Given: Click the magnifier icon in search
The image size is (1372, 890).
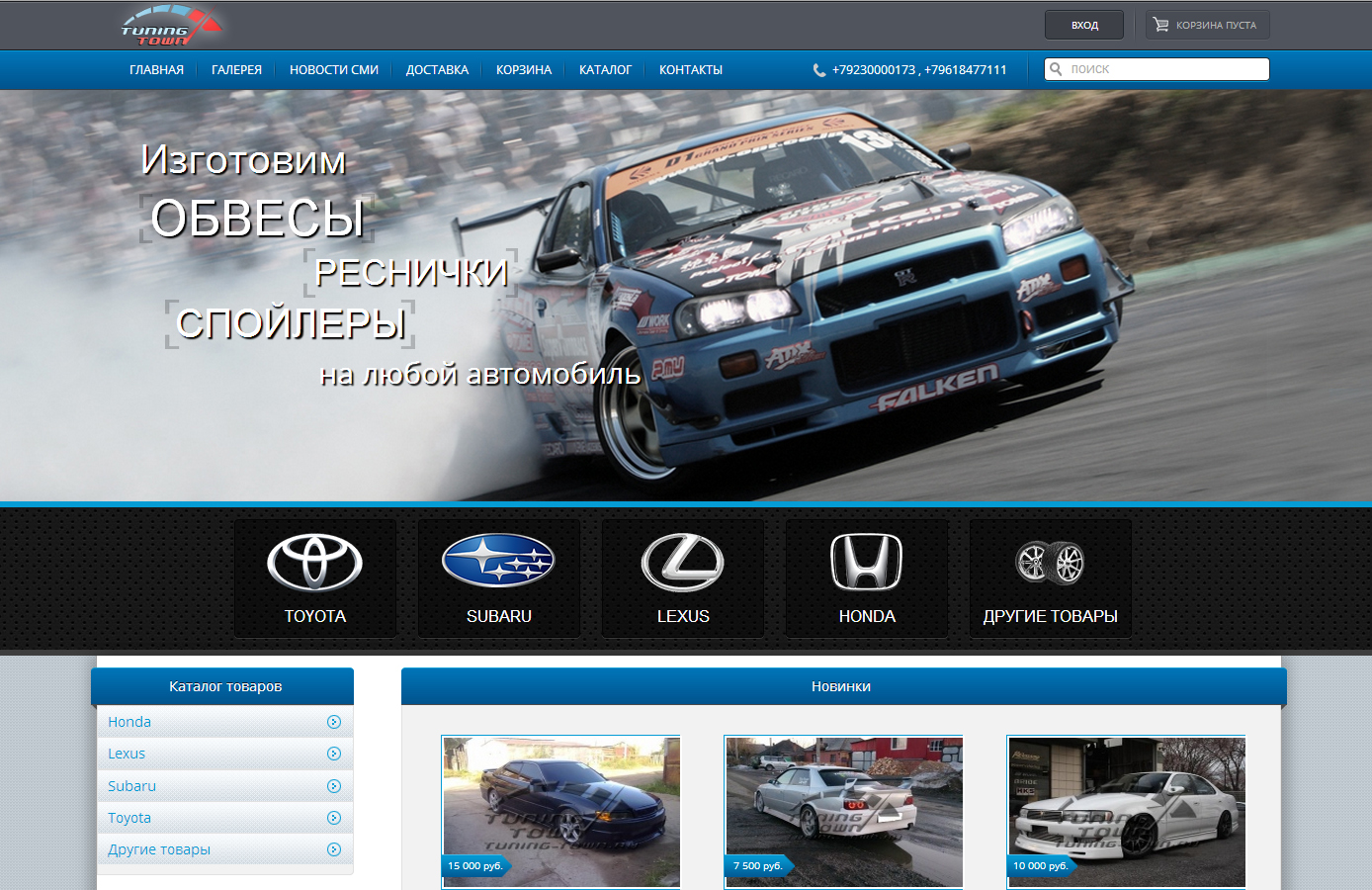Looking at the screenshot, I should coord(1056,69).
